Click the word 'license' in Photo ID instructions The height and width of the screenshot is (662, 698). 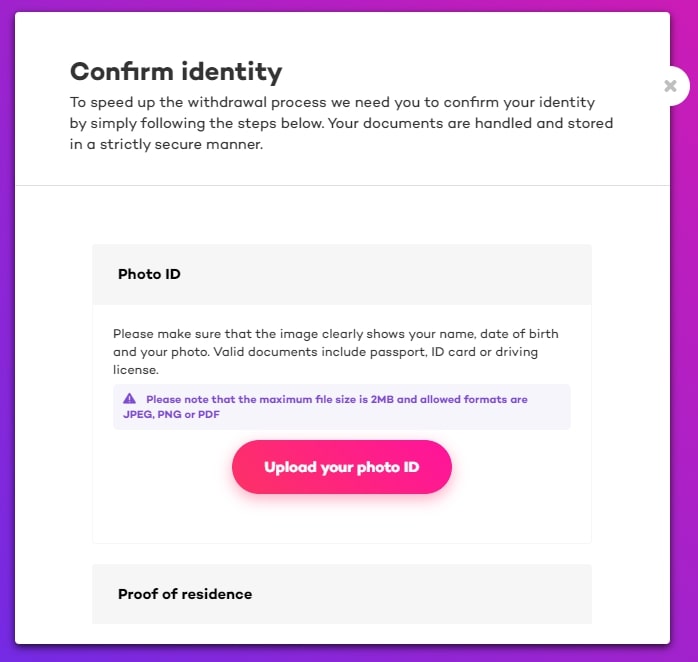[136, 370]
